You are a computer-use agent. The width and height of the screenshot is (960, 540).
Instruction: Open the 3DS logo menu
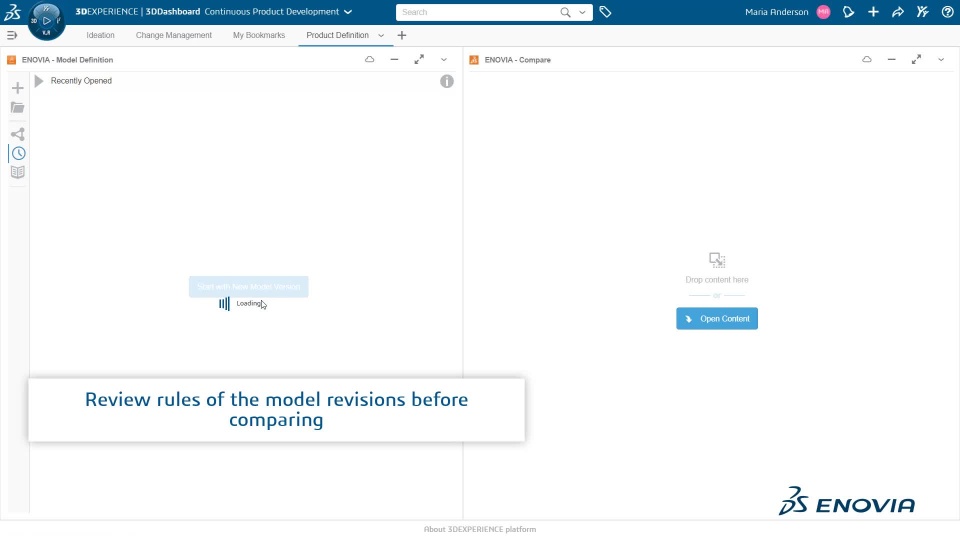pyautogui.click(x=12, y=12)
